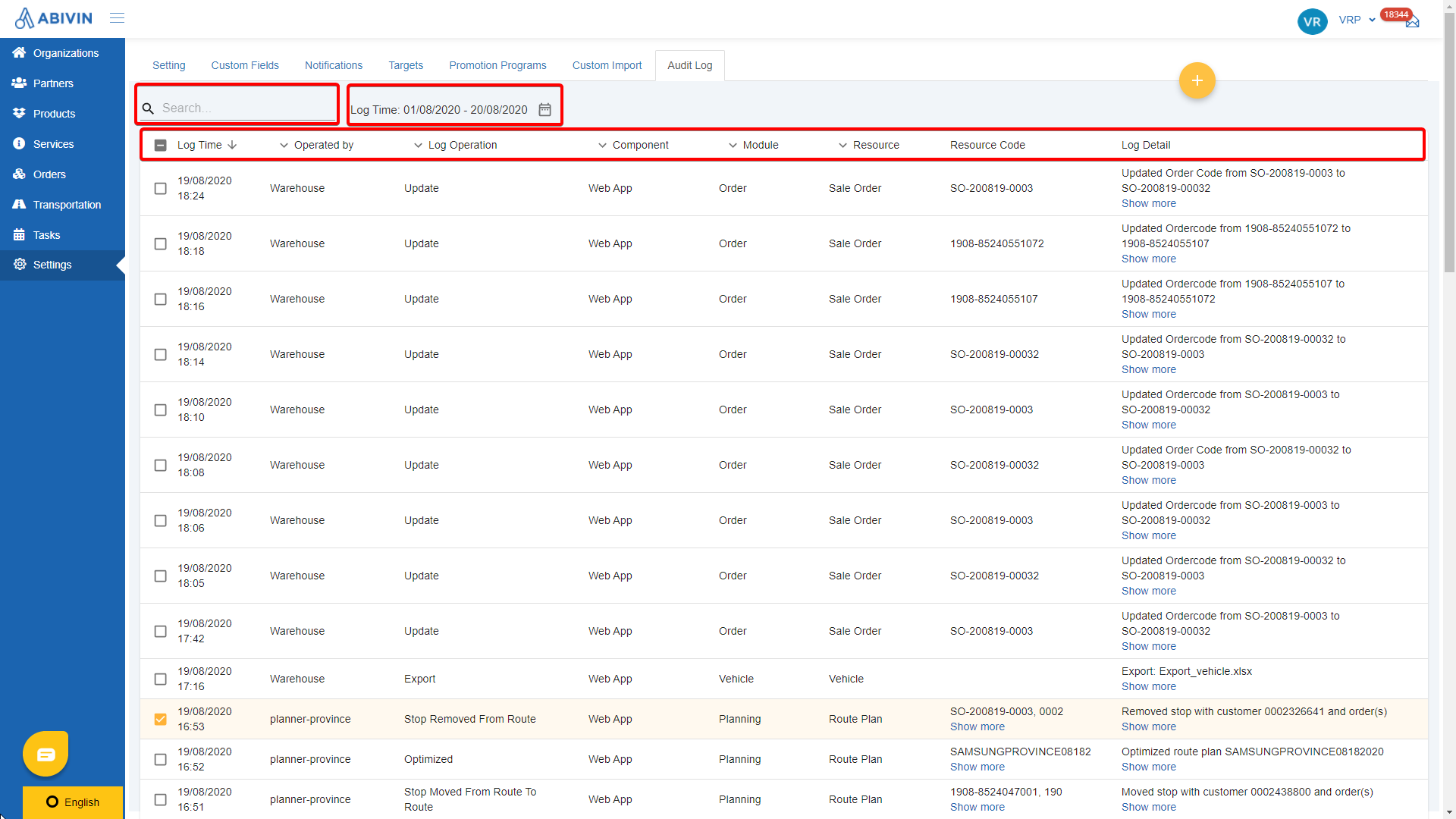Toggle the hamburger menu icon

click(117, 18)
